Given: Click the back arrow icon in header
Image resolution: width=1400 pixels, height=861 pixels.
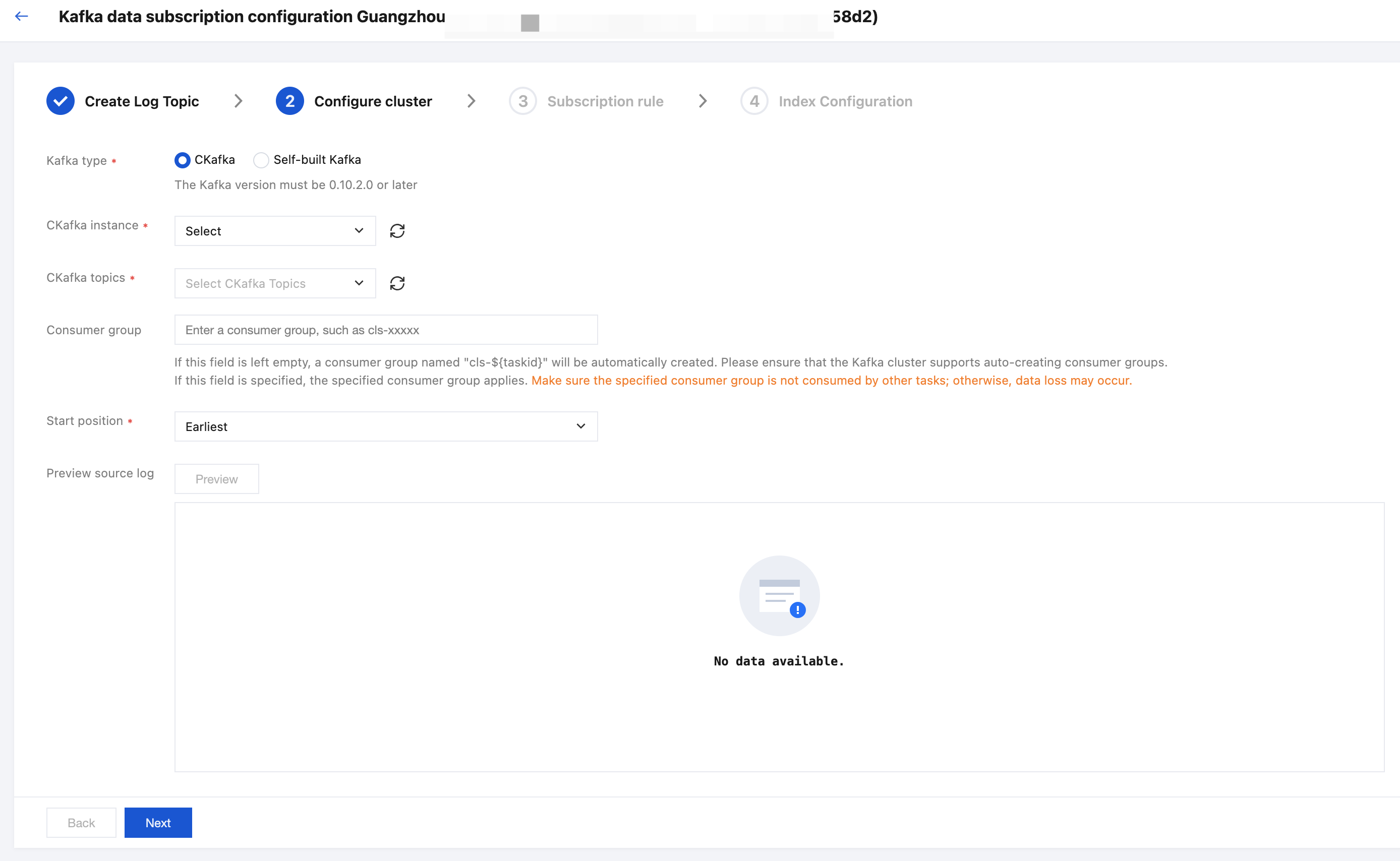Looking at the screenshot, I should (x=22, y=17).
